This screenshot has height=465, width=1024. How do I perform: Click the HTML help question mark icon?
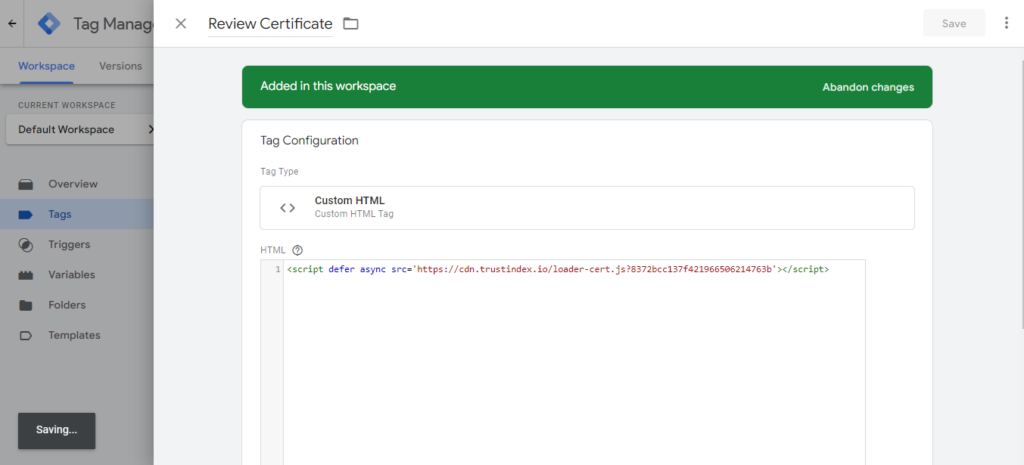(x=297, y=251)
